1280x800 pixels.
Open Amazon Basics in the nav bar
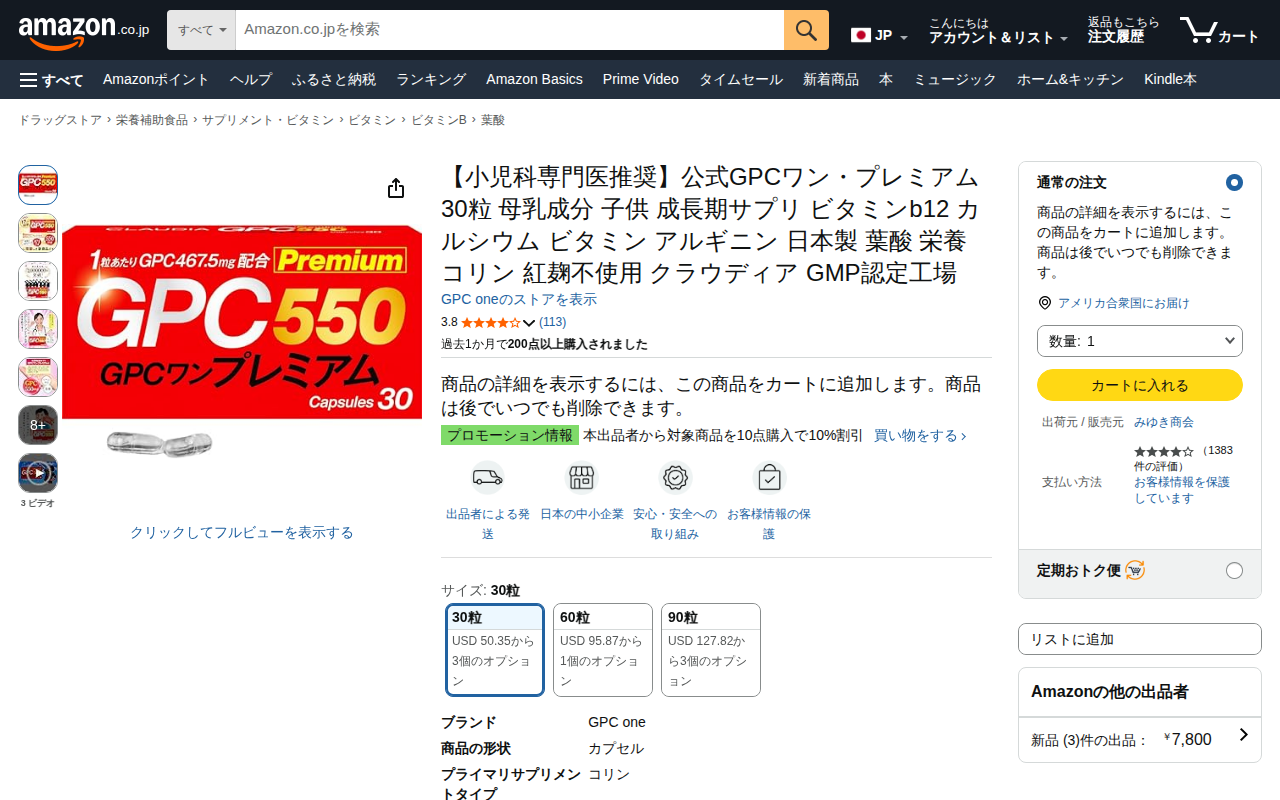pos(534,80)
